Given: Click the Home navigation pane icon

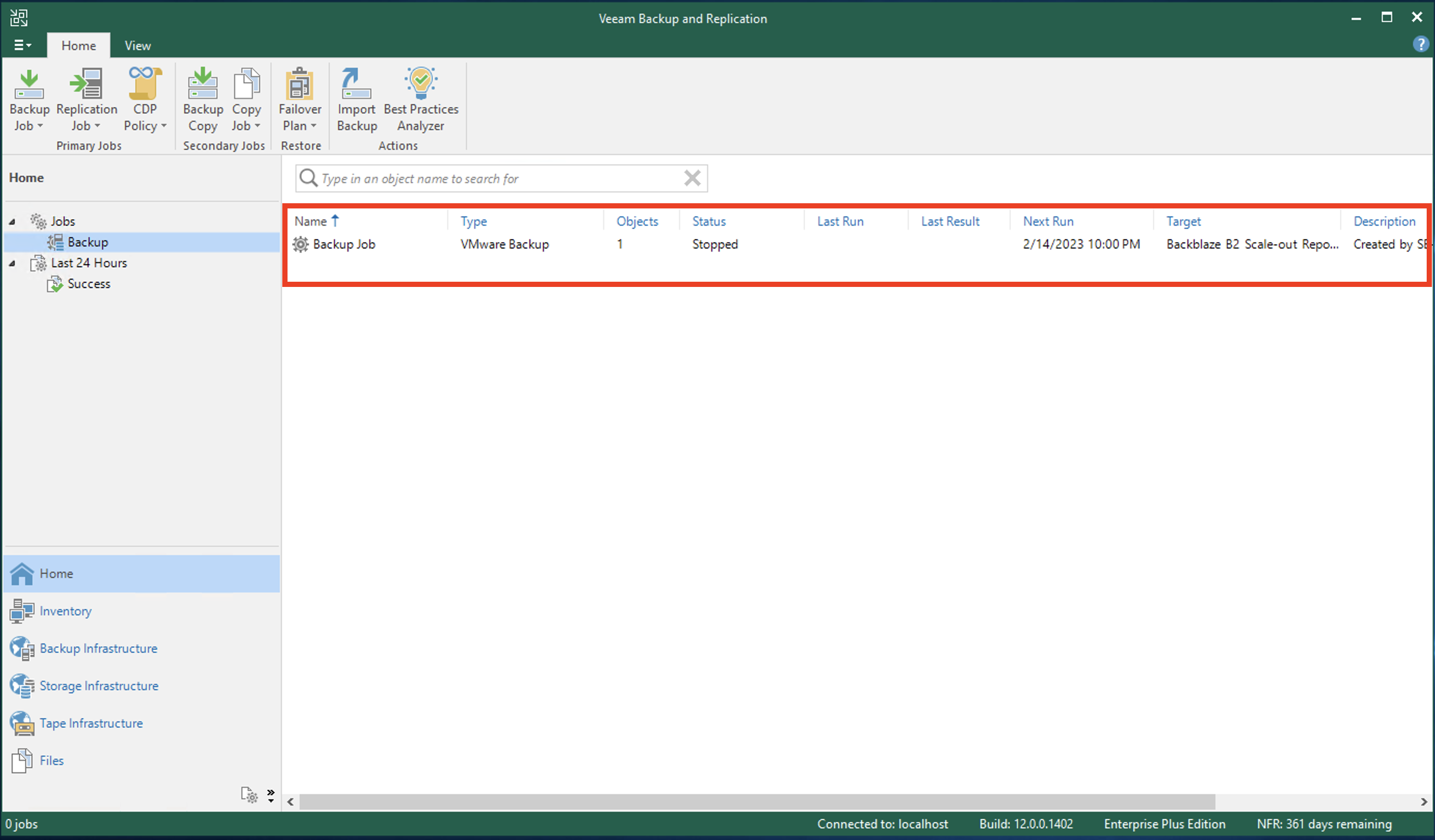Looking at the screenshot, I should (x=22, y=573).
